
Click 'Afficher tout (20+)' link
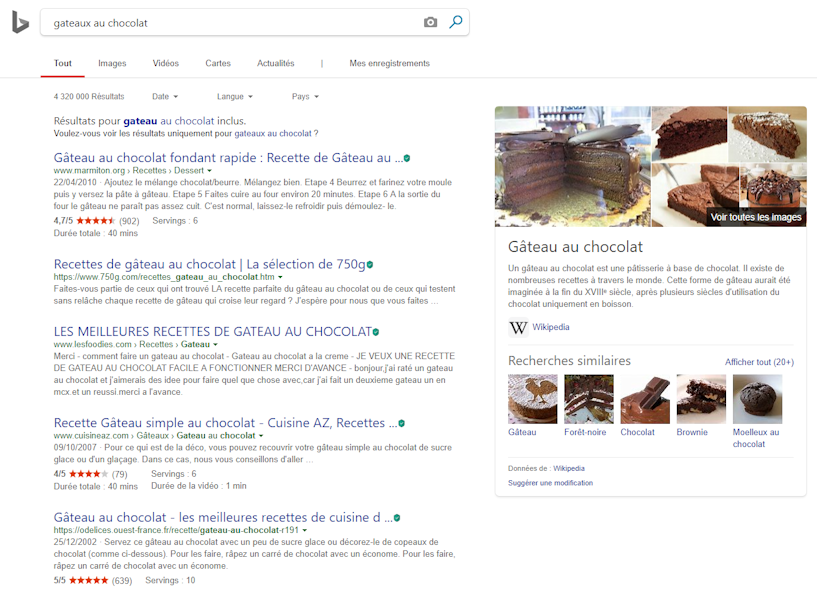coord(759,362)
